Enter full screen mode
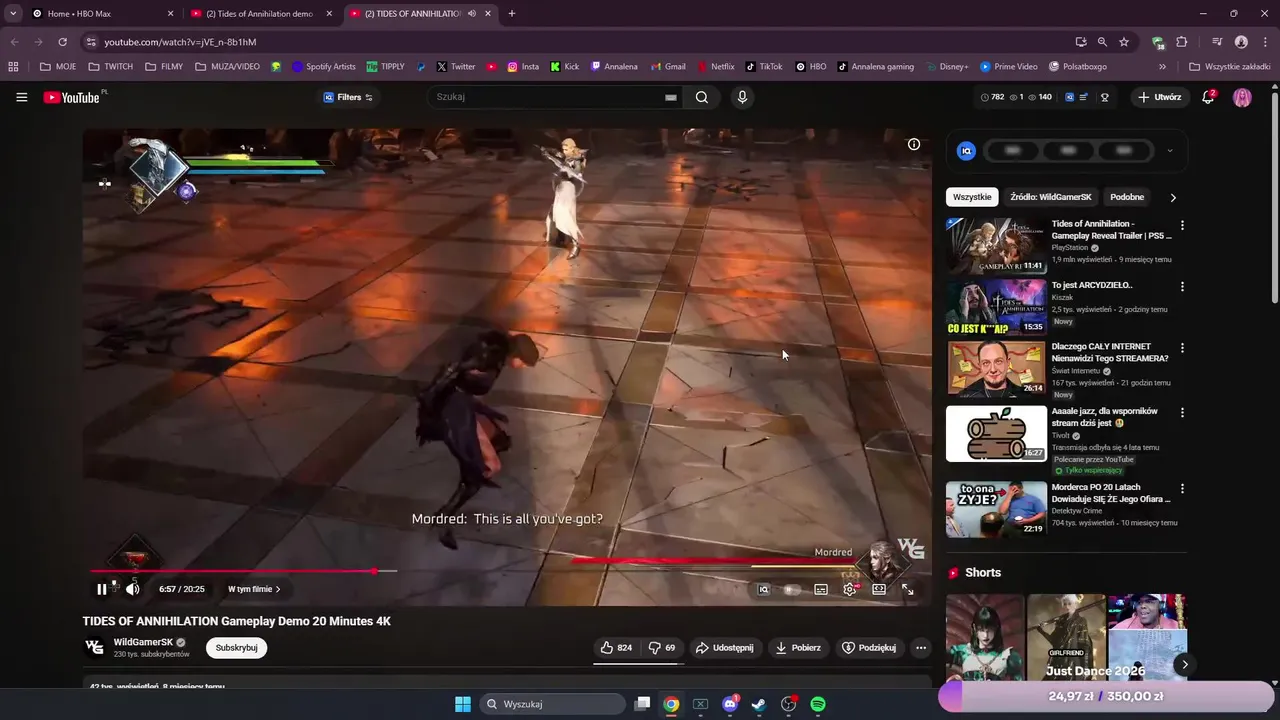The height and width of the screenshot is (720, 1280). point(908,589)
